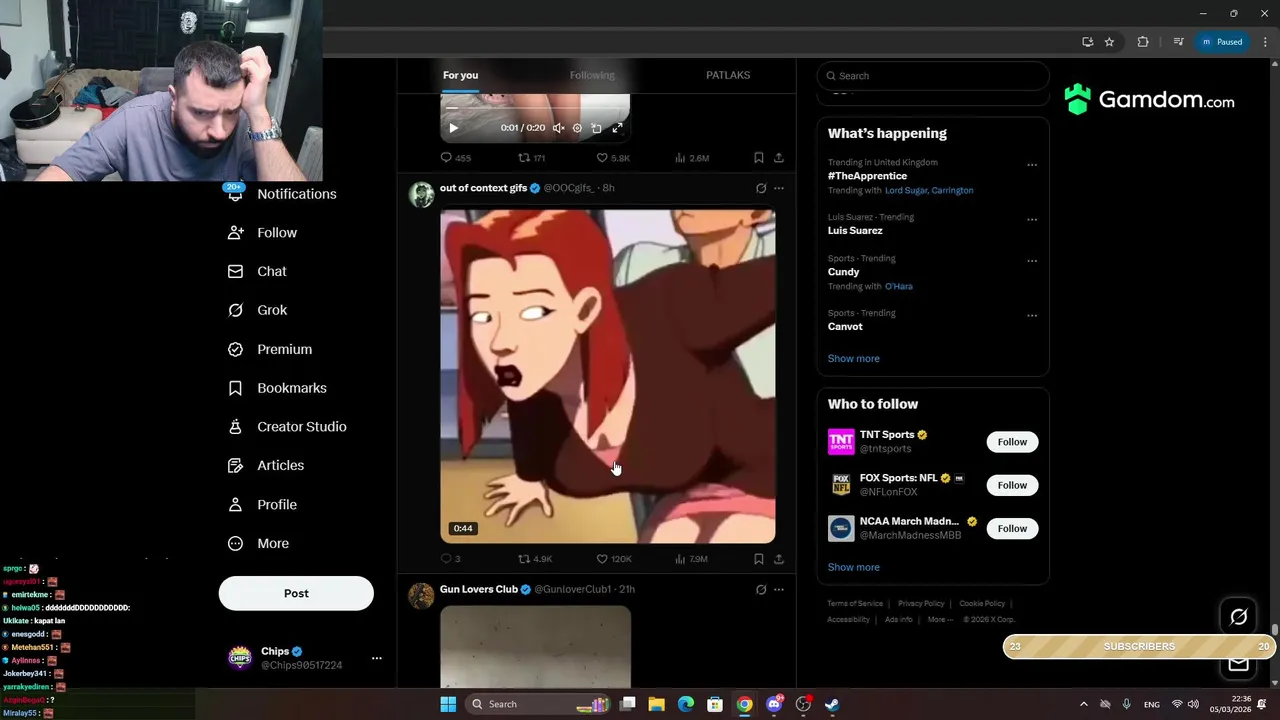Viewport: 1280px width, 720px height.
Task: Open Chips account switcher options
Action: click(x=377, y=658)
